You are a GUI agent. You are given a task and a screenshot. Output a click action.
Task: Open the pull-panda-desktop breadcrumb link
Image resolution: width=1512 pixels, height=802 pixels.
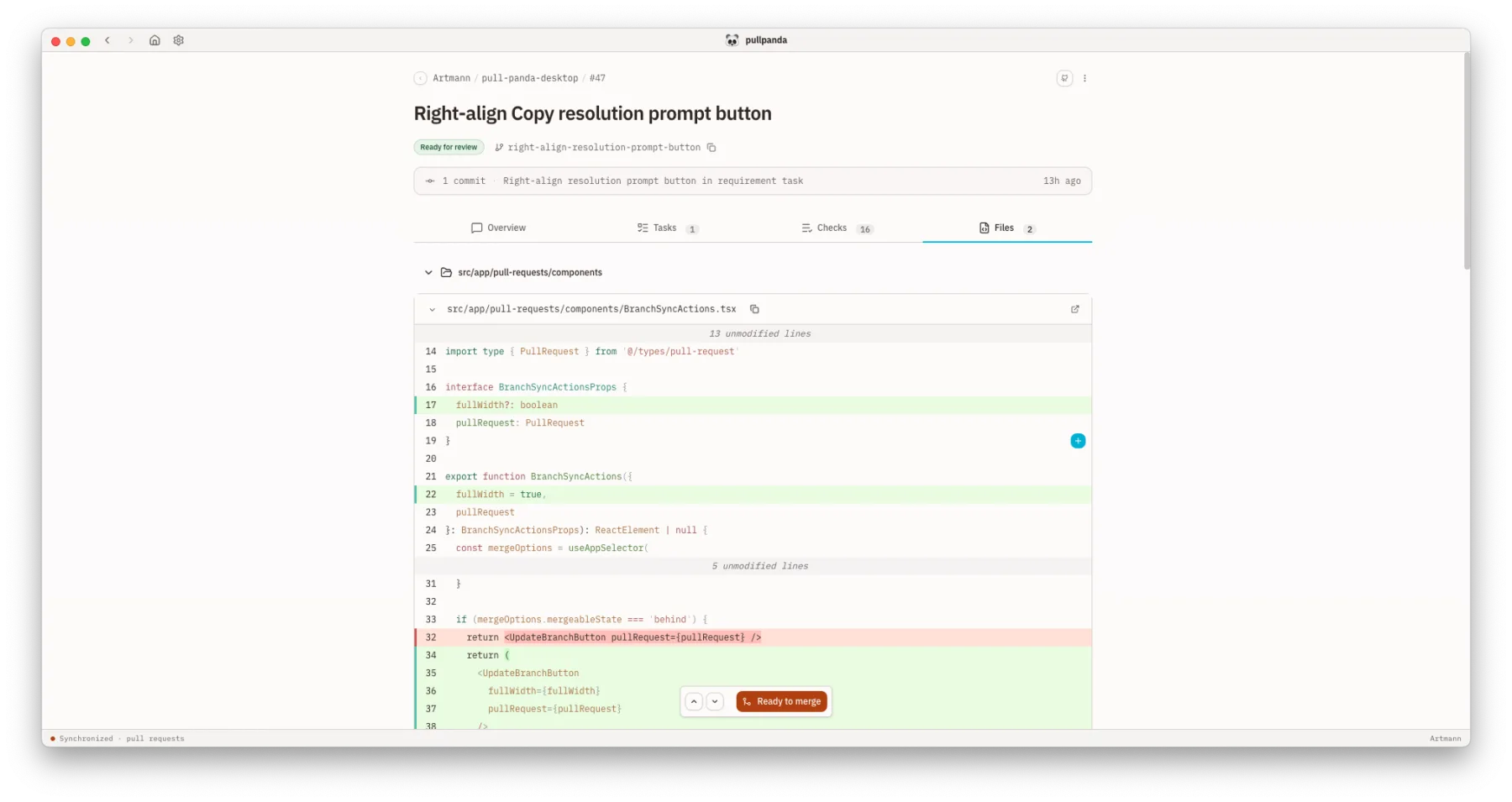tap(529, 78)
